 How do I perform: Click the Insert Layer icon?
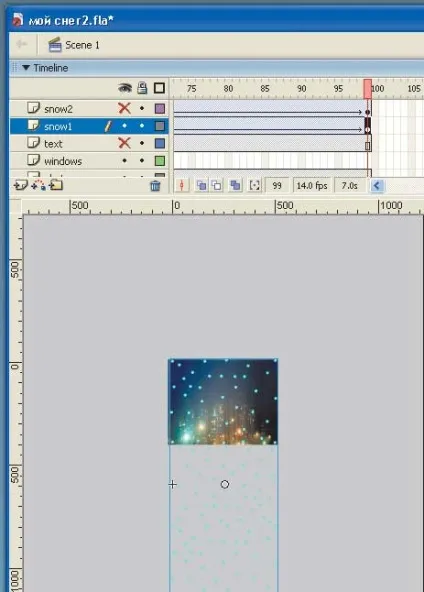(20, 185)
